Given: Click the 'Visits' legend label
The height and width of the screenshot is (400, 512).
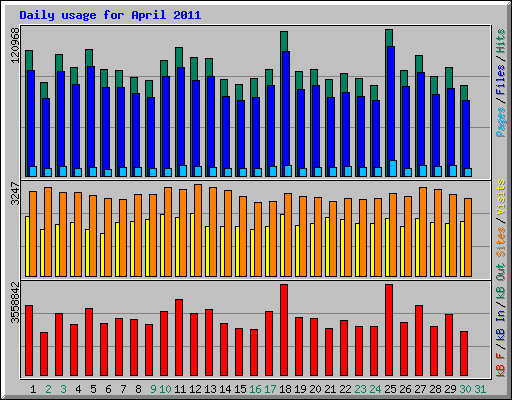Looking at the screenshot, I should click(x=501, y=197).
